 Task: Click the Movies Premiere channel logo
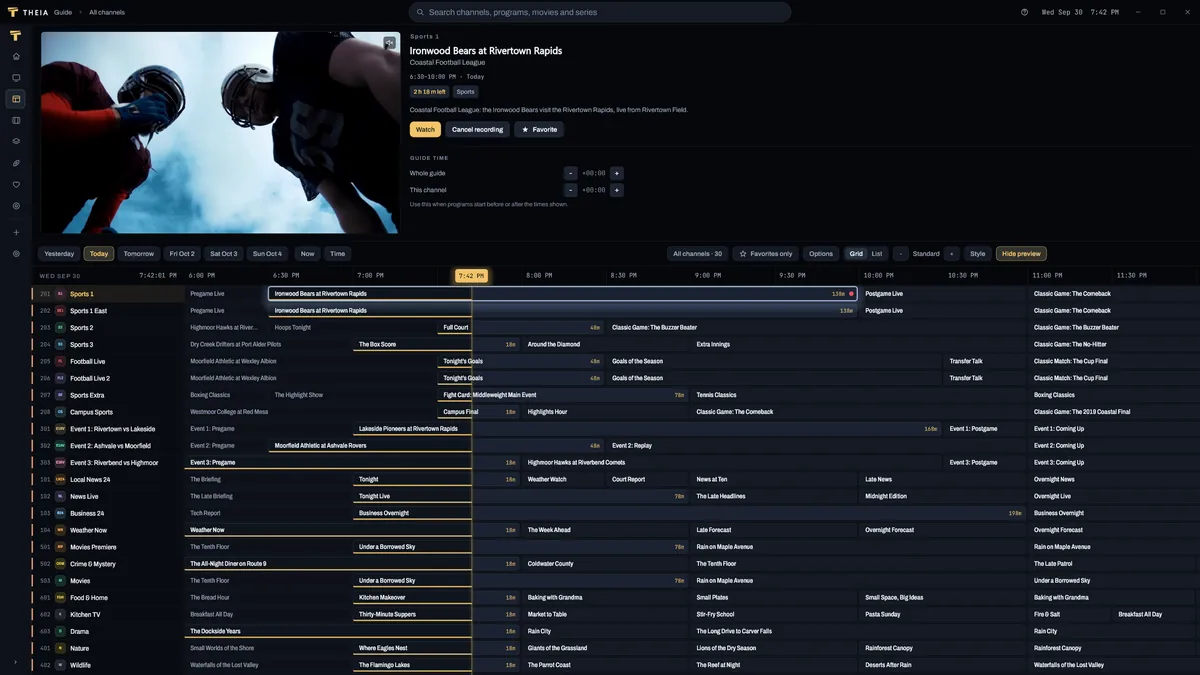point(60,547)
